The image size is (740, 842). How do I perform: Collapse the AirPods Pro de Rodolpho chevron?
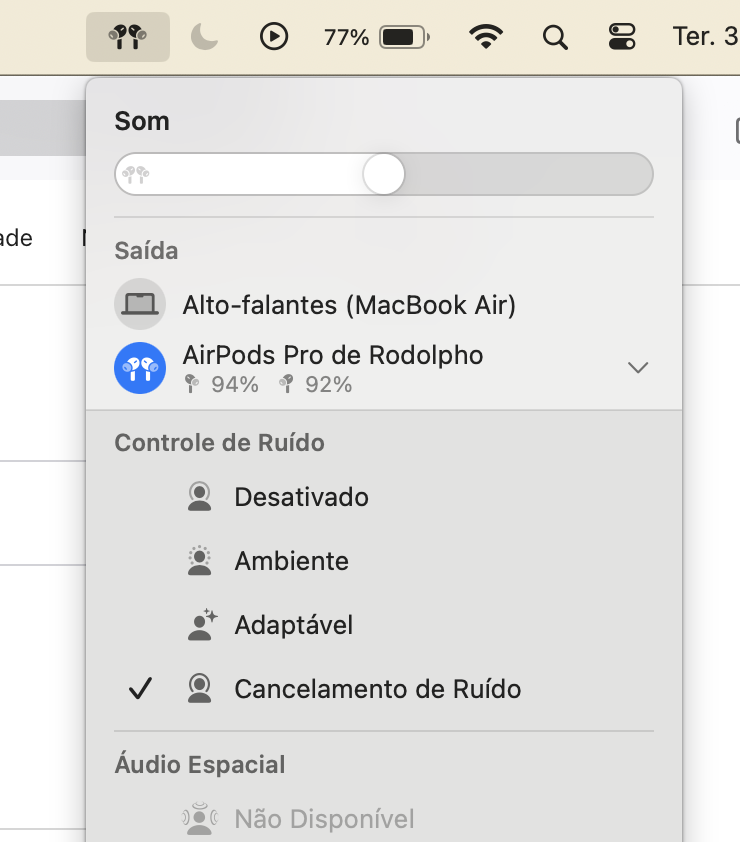coord(638,368)
